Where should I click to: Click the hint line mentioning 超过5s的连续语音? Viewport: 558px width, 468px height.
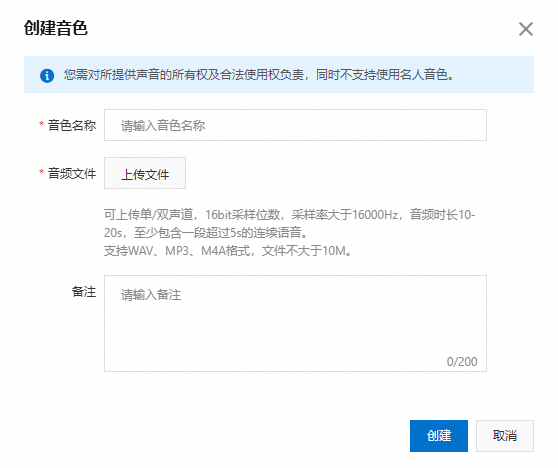206,233
